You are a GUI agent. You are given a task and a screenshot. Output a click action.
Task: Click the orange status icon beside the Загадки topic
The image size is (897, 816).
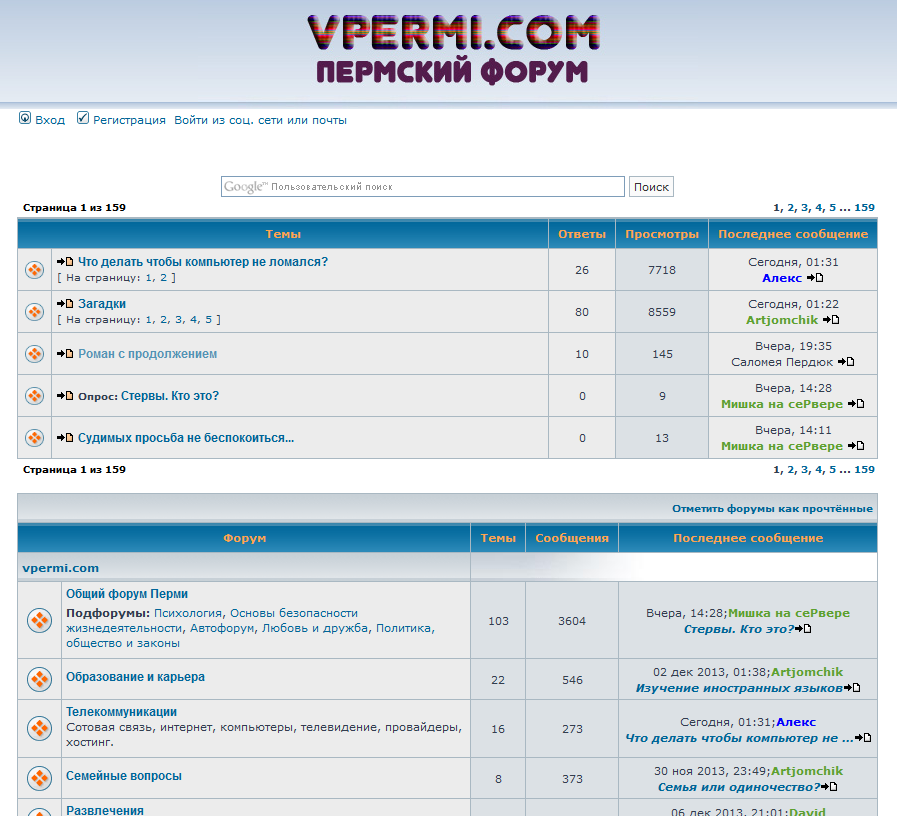click(x=34, y=312)
